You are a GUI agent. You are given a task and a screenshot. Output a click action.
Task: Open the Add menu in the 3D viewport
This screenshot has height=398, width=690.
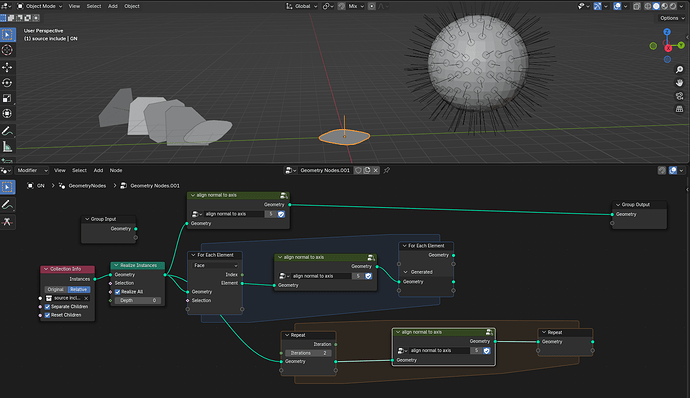(x=113, y=6)
